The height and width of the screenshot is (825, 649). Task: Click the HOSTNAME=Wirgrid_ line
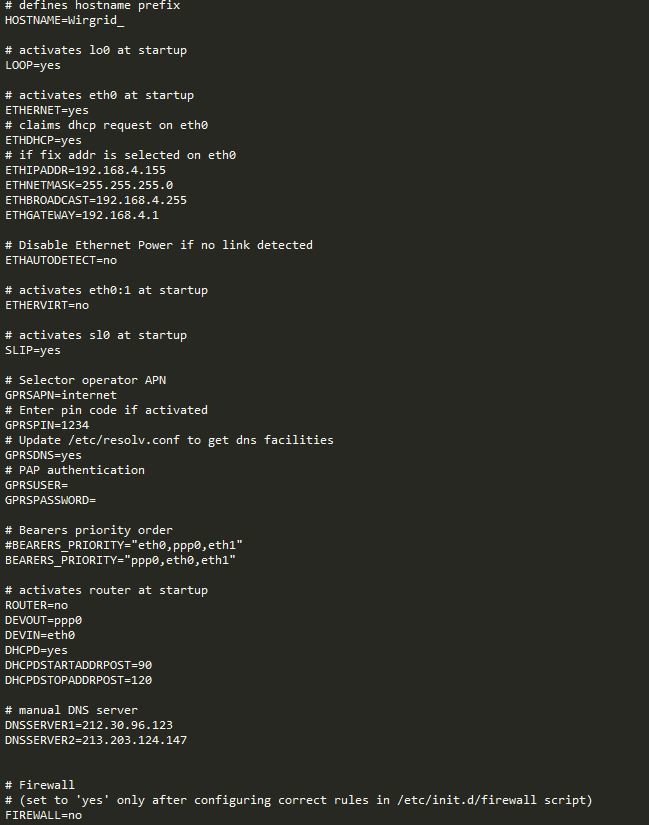pyautogui.click(x=65, y=21)
